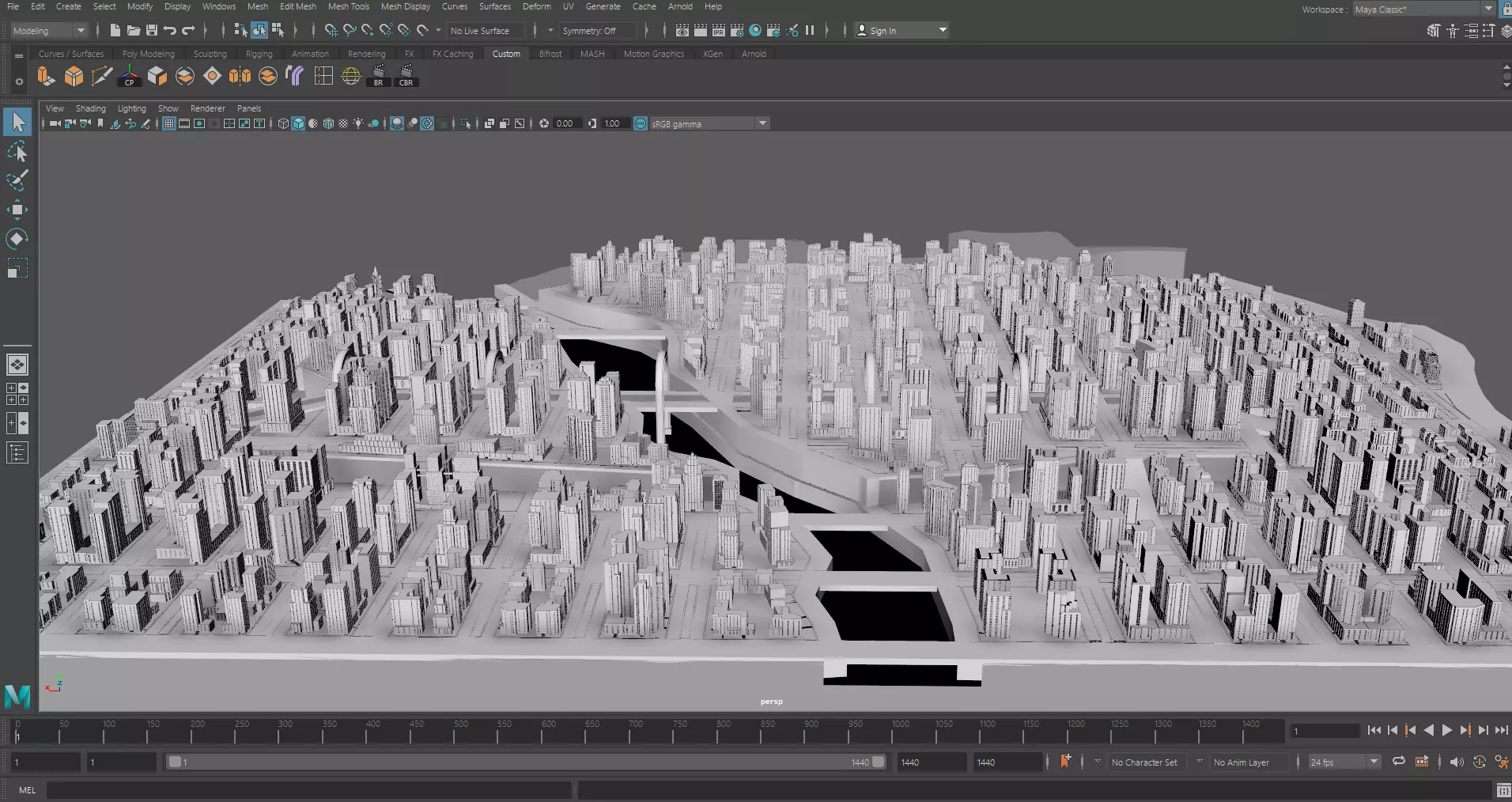
Task: Open the HumanIK character icon
Action: (1453, 31)
